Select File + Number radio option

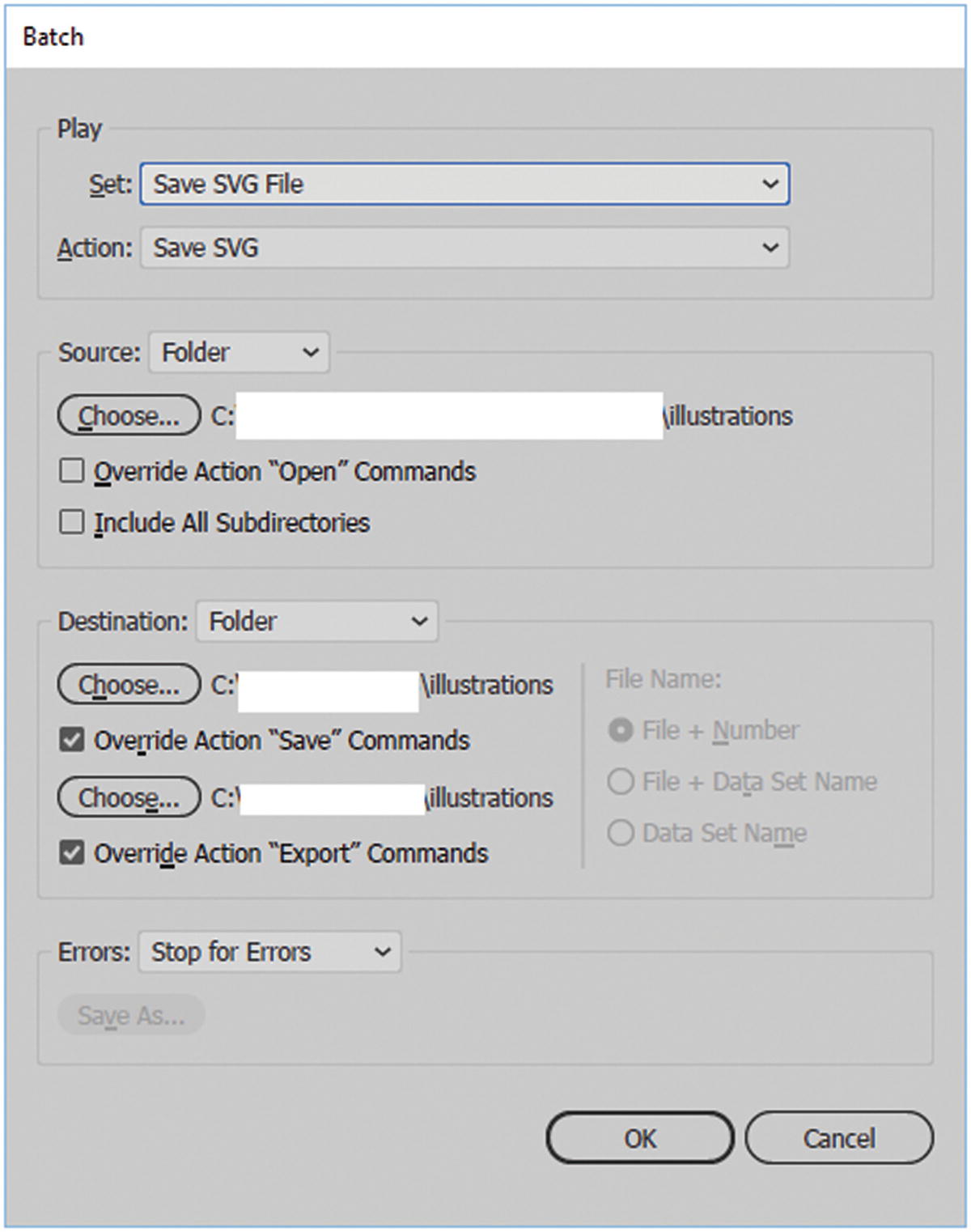click(621, 730)
